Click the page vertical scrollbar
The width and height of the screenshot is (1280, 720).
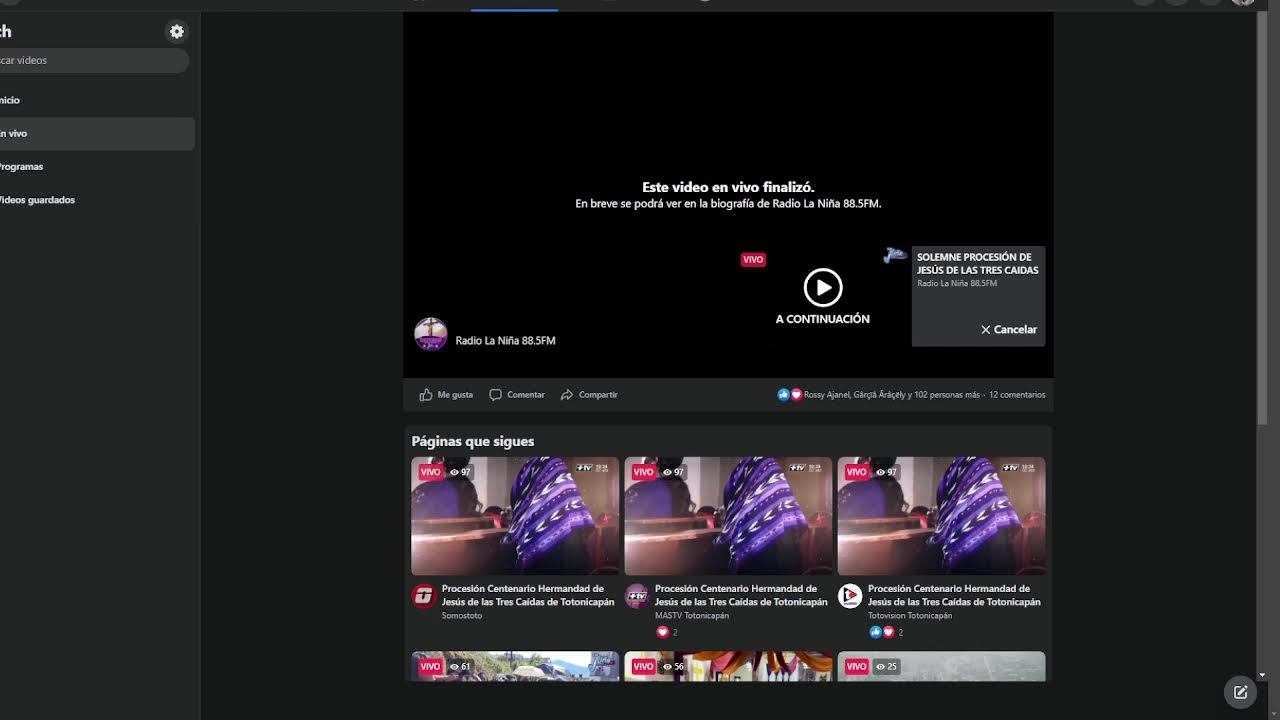pos(1263,219)
